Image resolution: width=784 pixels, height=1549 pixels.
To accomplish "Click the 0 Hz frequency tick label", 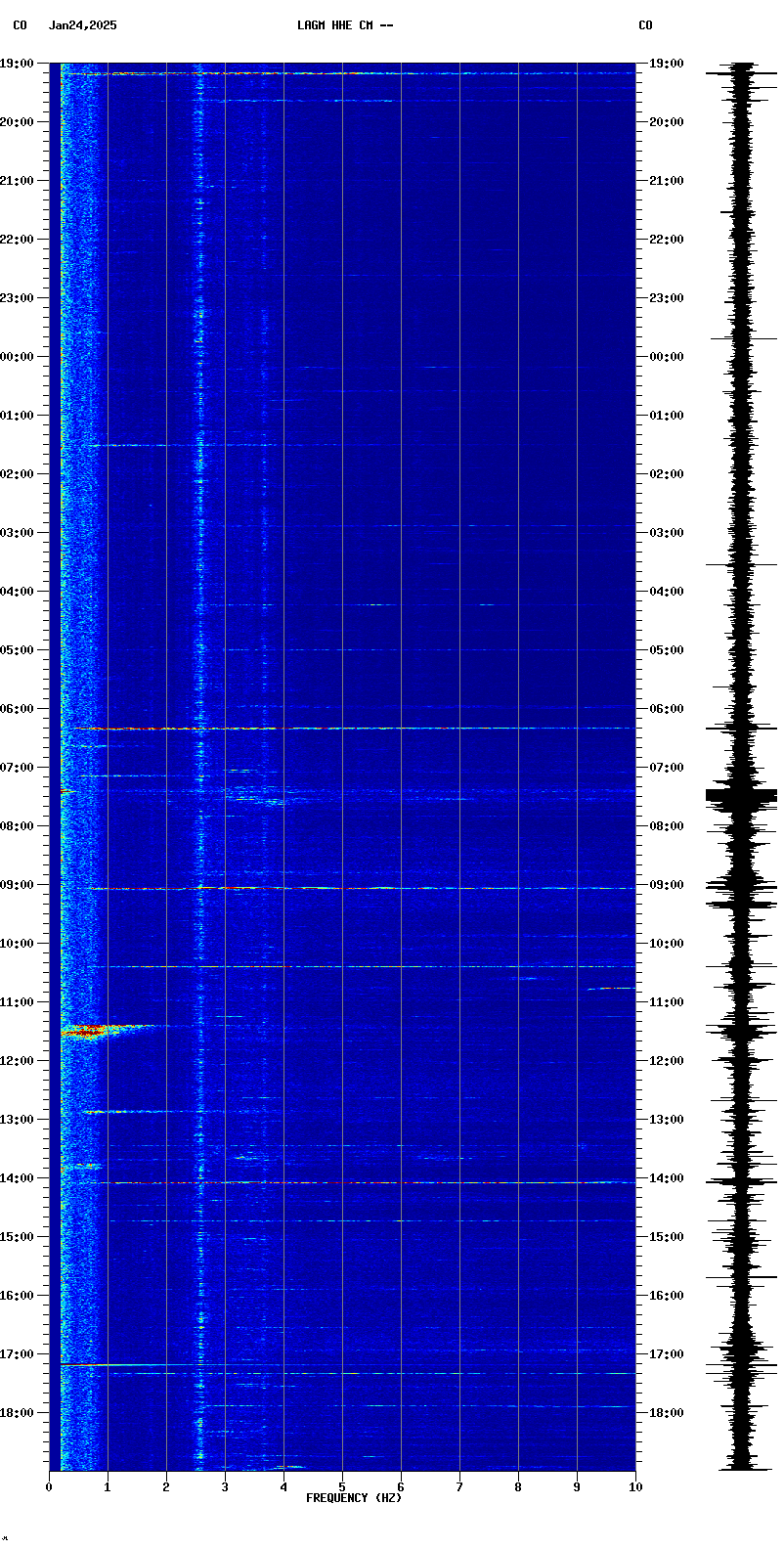I will (x=49, y=1487).
